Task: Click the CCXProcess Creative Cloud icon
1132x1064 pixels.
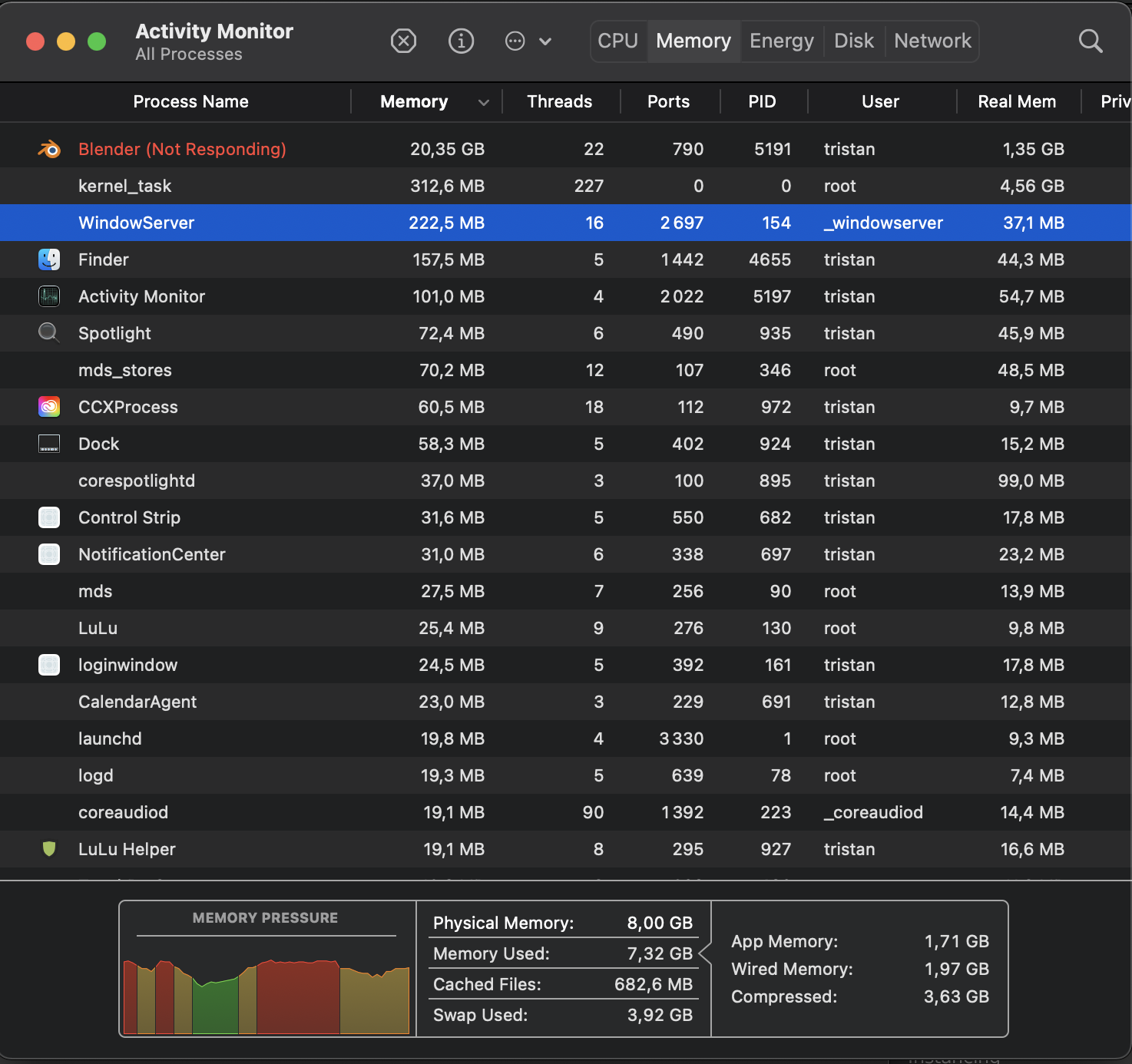Action: 49,407
